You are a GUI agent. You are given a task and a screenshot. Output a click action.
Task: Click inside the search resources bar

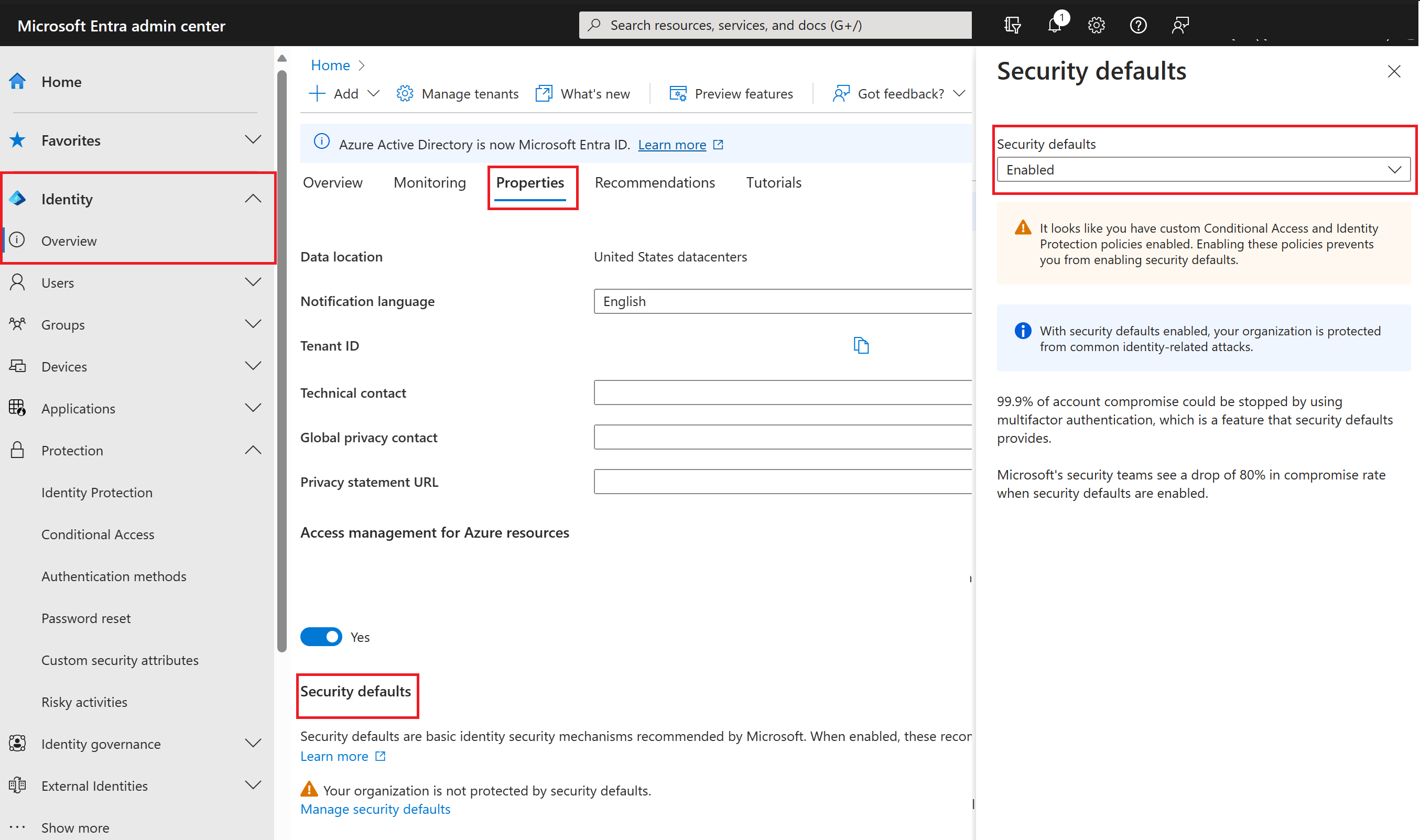775,25
